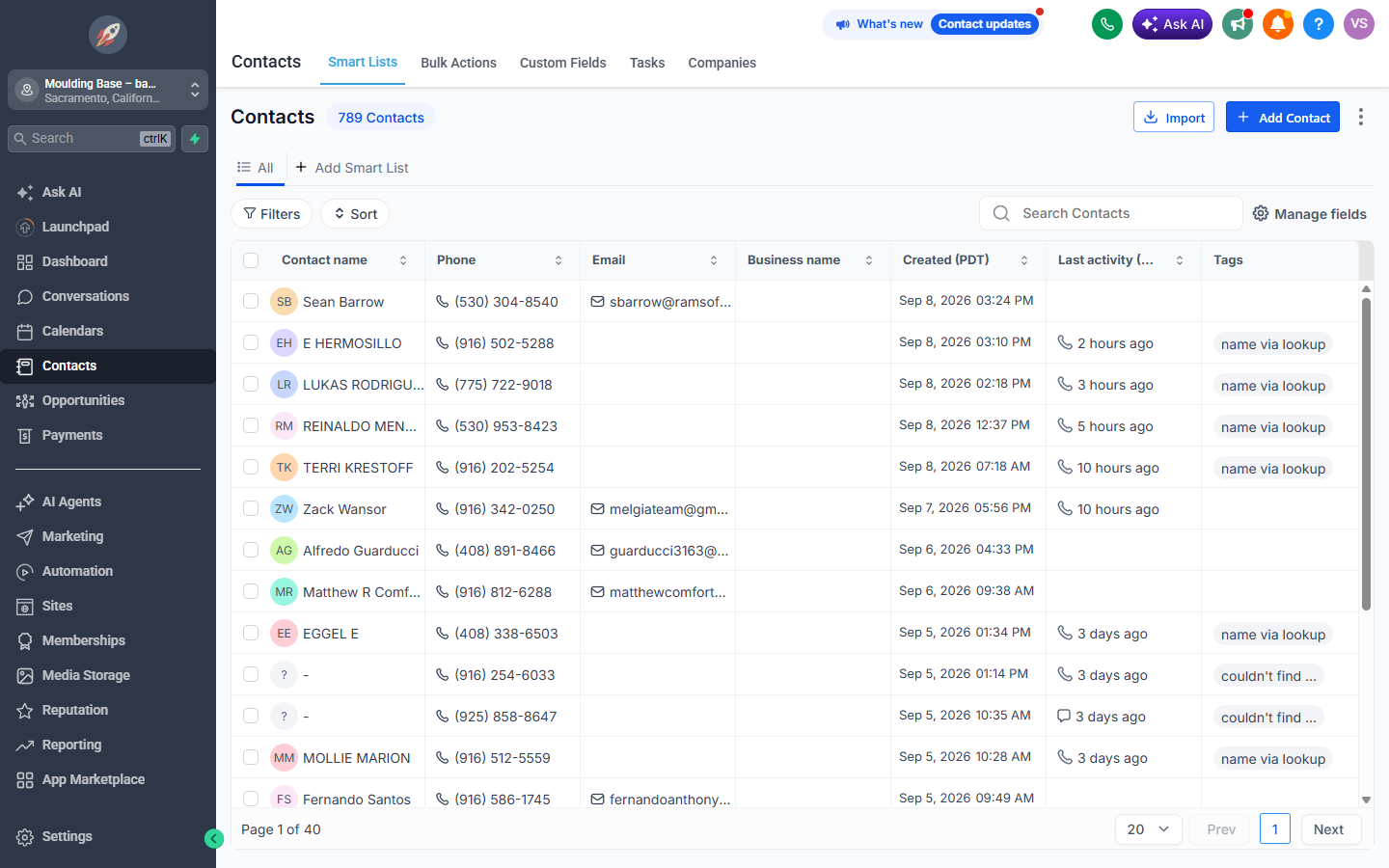Viewport: 1389px width, 868px height.
Task: Check the box for E HERMOSILLO
Action: click(x=251, y=342)
